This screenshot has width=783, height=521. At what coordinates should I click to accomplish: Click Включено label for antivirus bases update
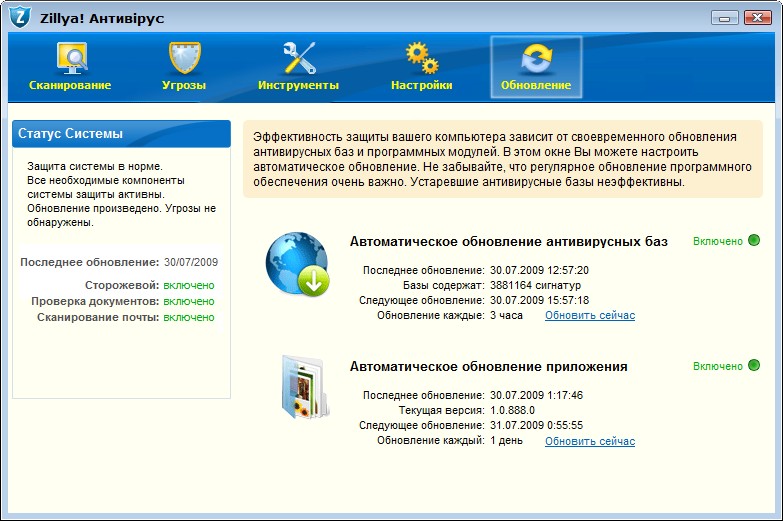coord(718,241)
